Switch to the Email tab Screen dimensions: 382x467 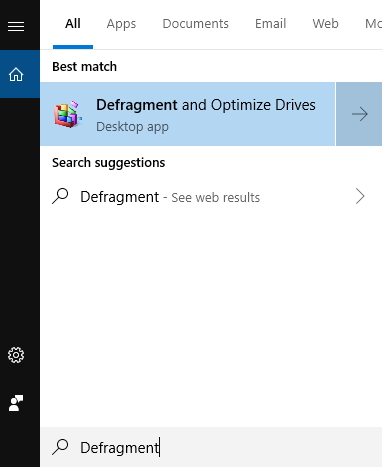270,24
